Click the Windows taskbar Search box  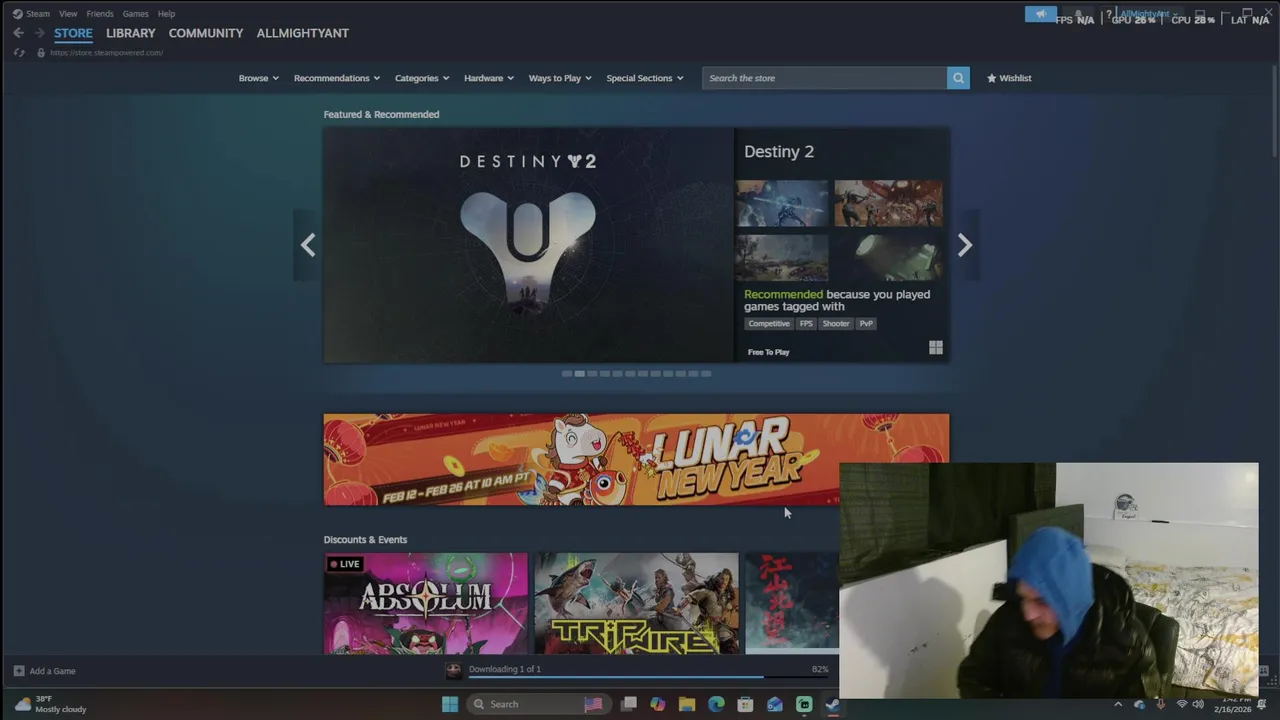pyautogui.click(x=538, y=704)
